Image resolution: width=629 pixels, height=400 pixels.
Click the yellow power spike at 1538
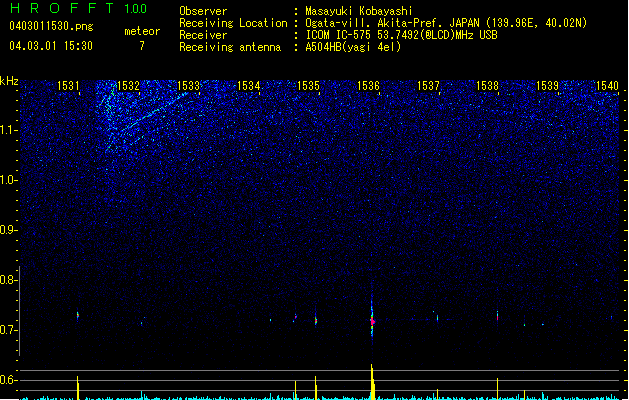coord(497,389)
